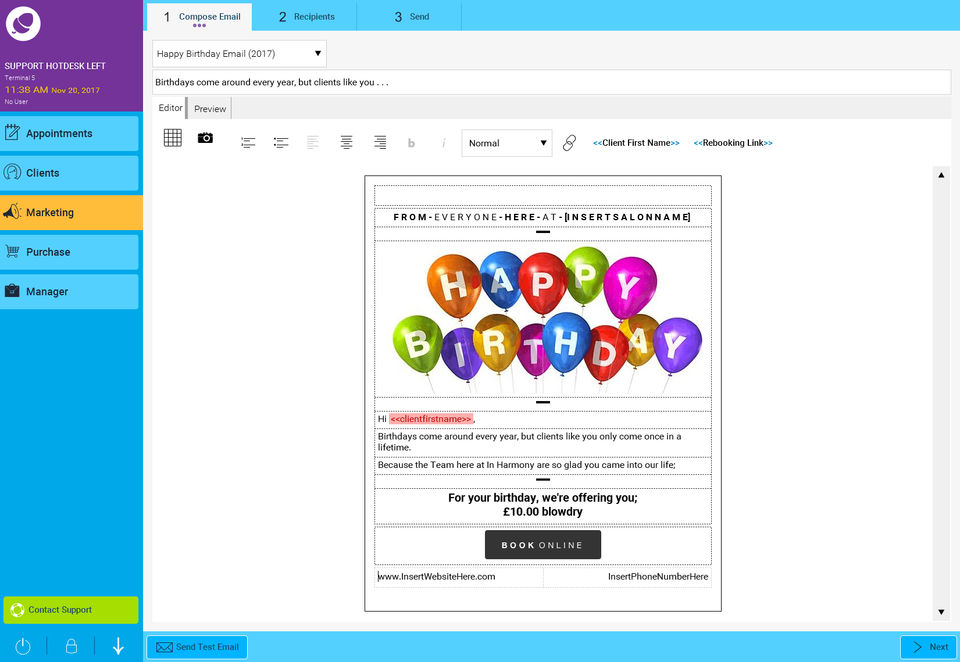This screenshot has width=960, height=662.
Task: Click the £10.00 blowdry offer text
Action: coord(542,512)
